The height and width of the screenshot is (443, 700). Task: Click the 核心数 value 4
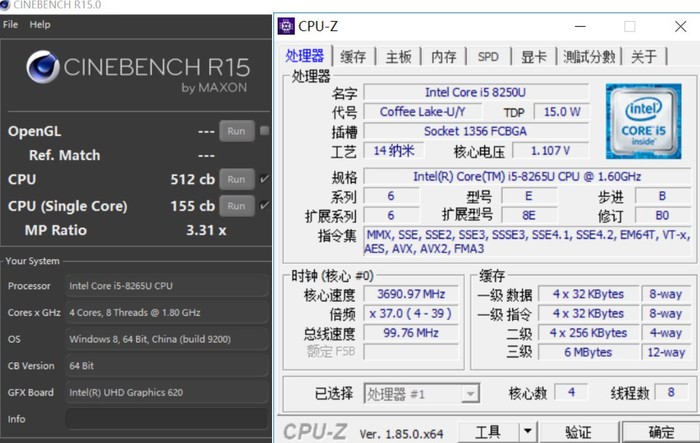[571, 393]
